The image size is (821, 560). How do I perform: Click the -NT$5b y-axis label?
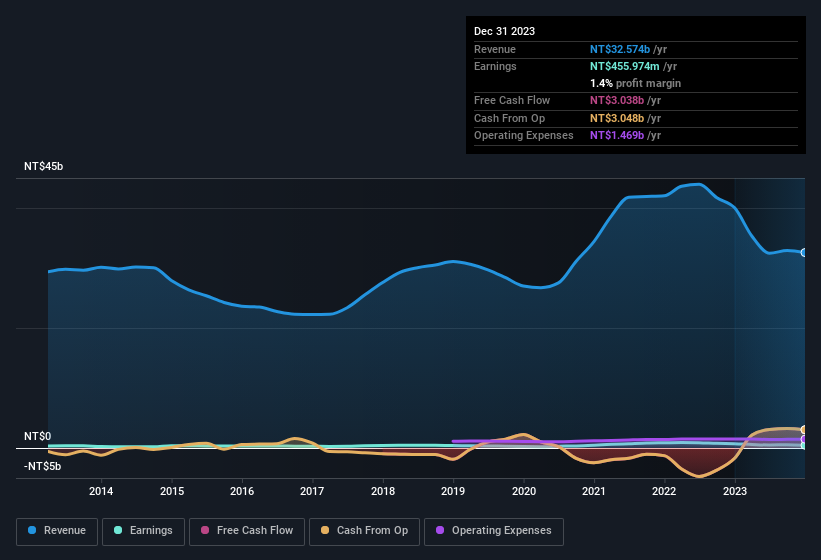(42, 466)
